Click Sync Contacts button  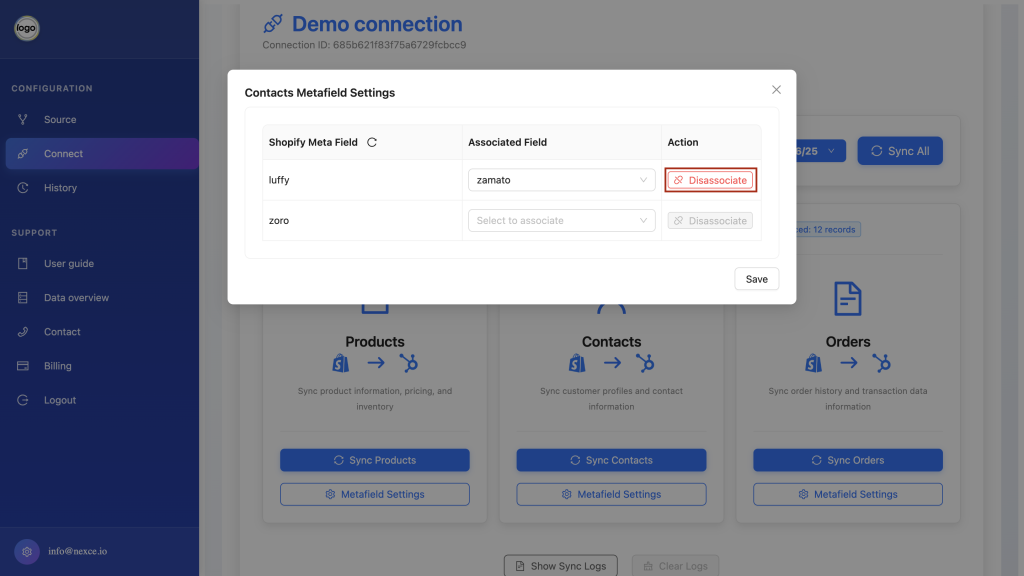click(x=611, y=460)
